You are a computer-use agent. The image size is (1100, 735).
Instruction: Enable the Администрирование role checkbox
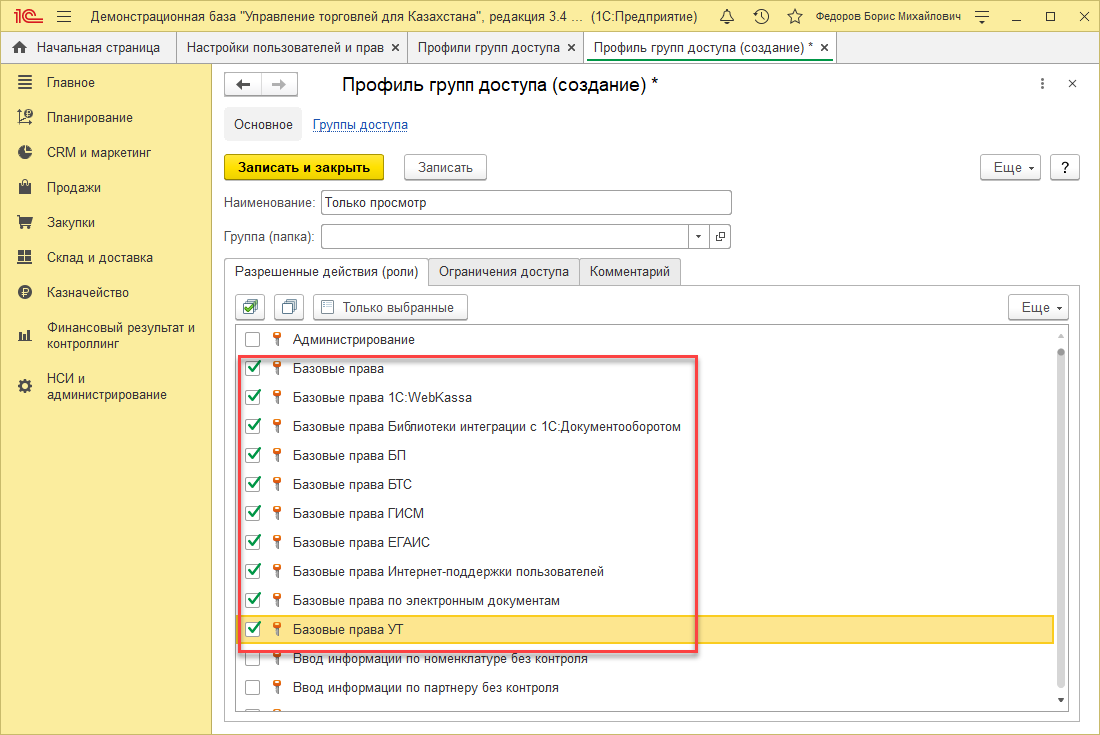[253, 340]
